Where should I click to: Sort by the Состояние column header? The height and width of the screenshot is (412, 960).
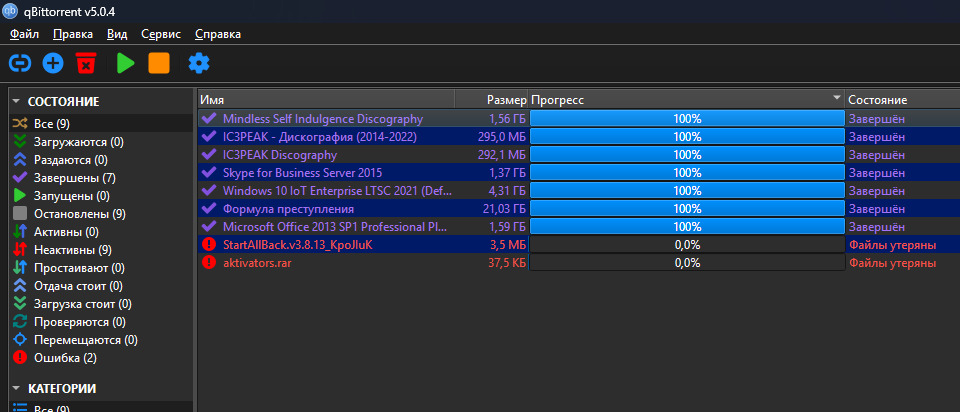tap(902, 99)
